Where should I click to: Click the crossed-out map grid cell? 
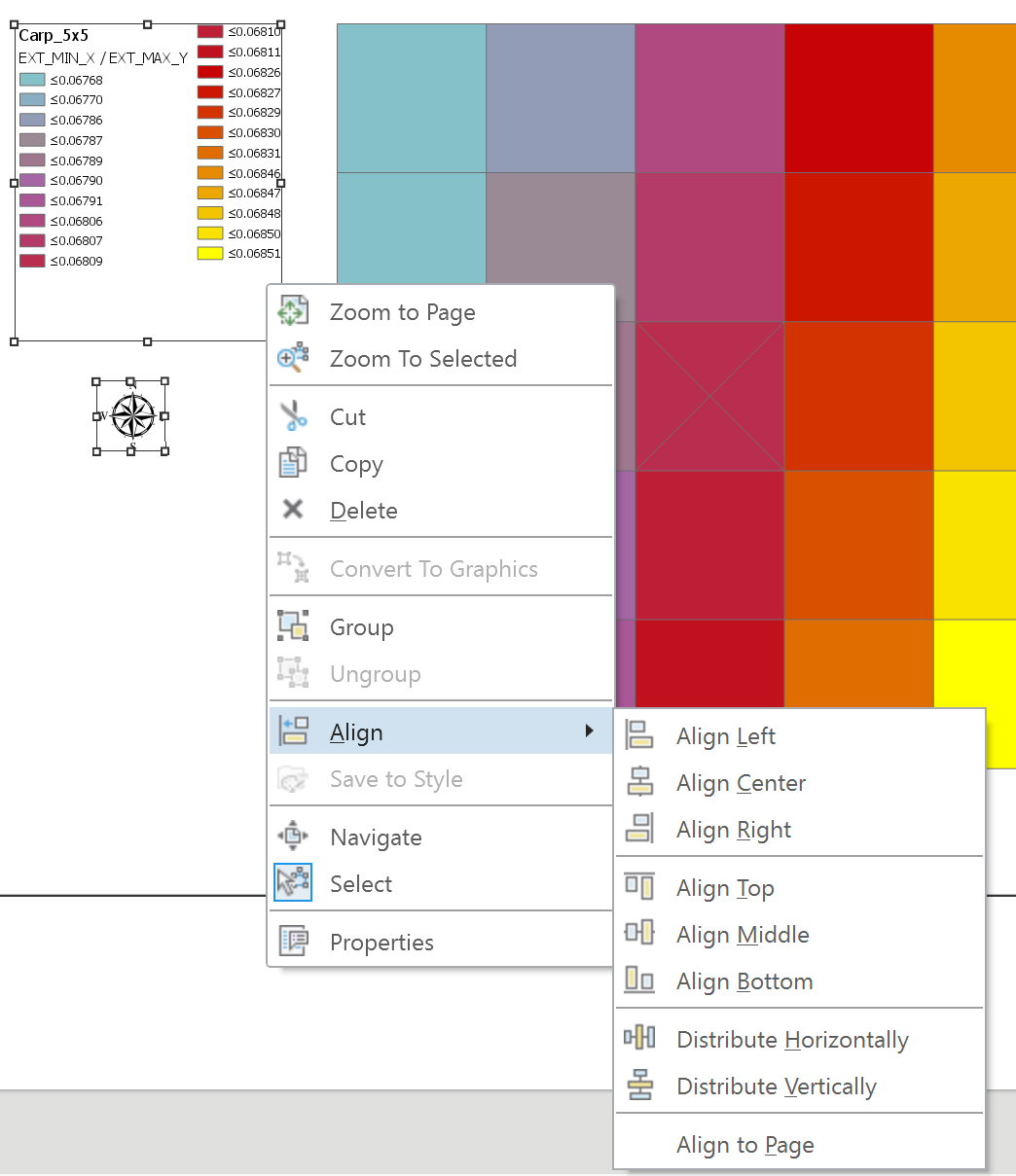point(709,396)
